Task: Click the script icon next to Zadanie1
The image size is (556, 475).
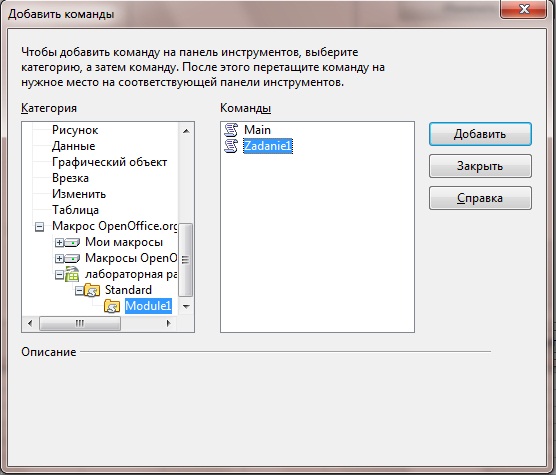Action: [231, 146]
